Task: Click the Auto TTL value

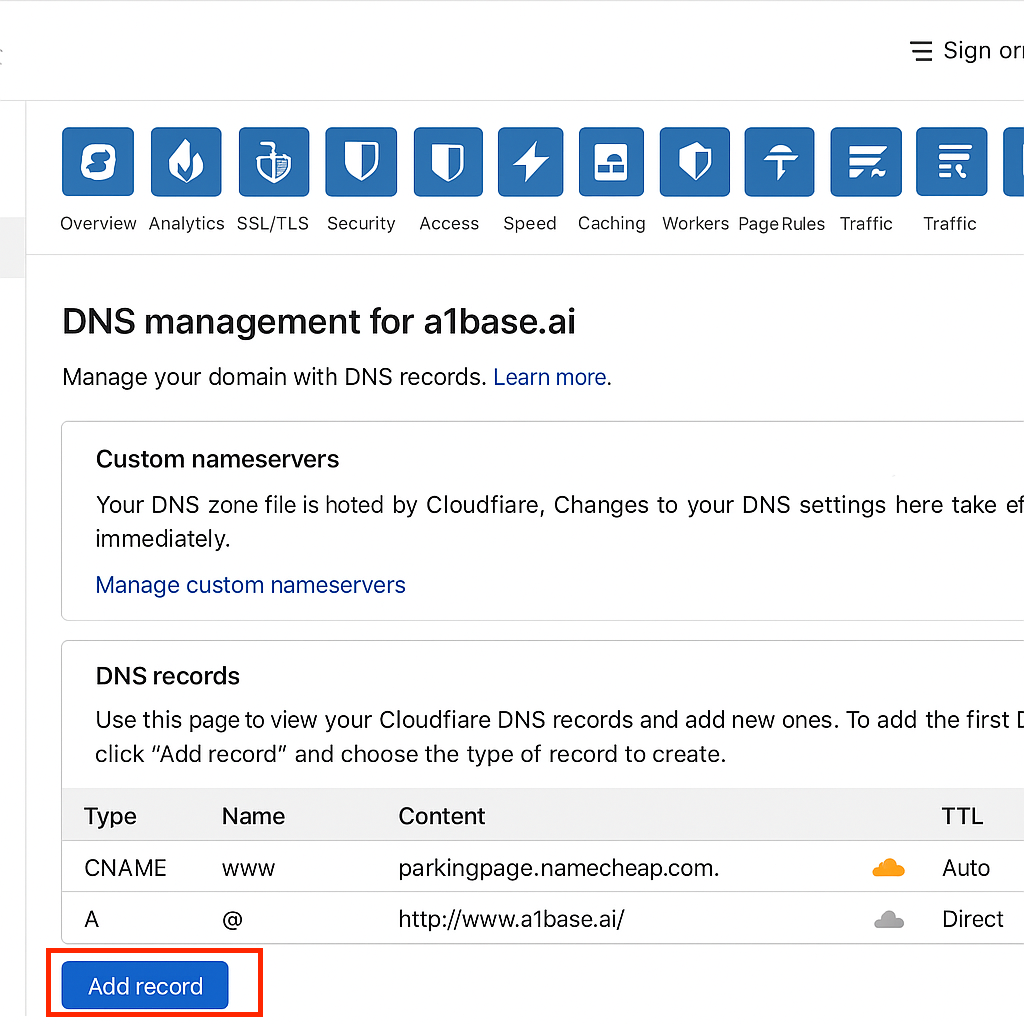Action: coord(966,868)
